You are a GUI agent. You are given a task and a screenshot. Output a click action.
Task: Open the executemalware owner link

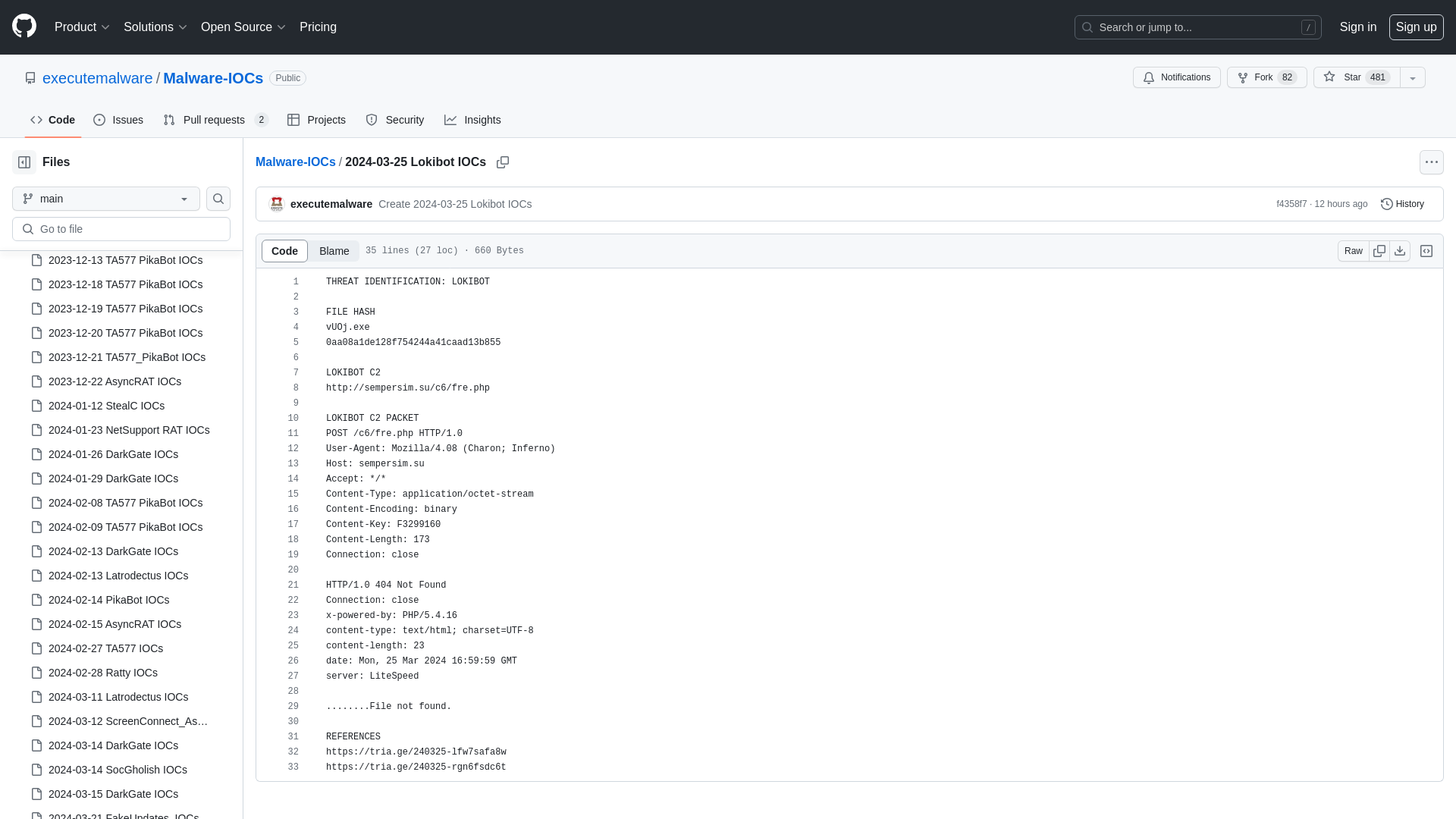[x=97, y=78]
